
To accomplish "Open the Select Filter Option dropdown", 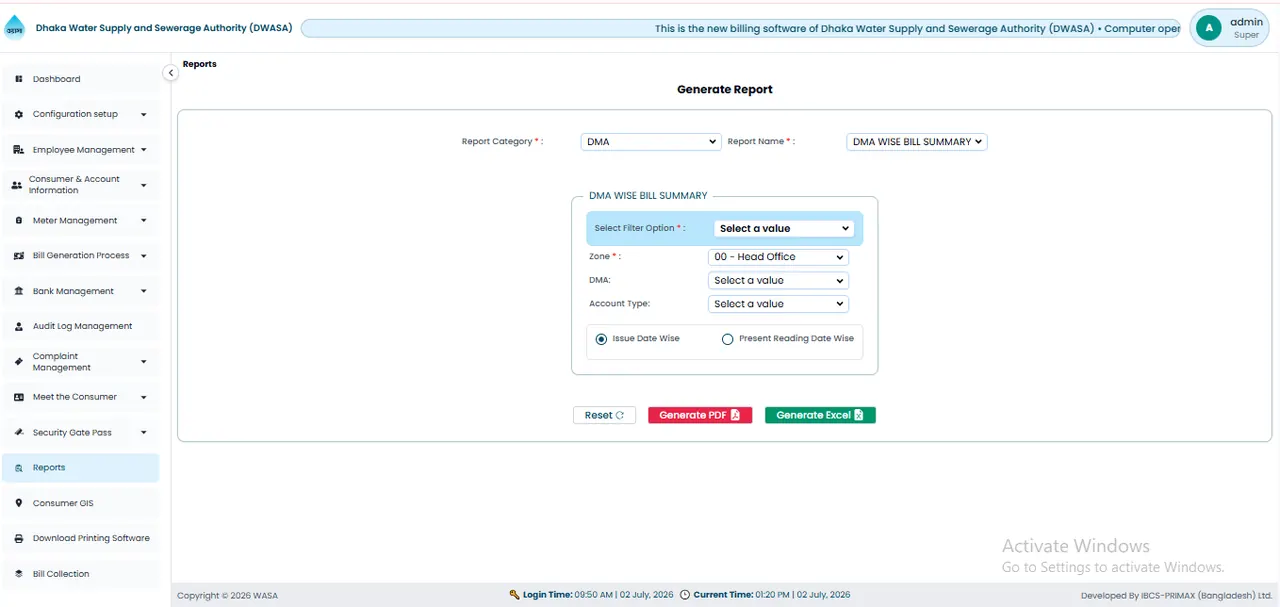I will point(784,228).
